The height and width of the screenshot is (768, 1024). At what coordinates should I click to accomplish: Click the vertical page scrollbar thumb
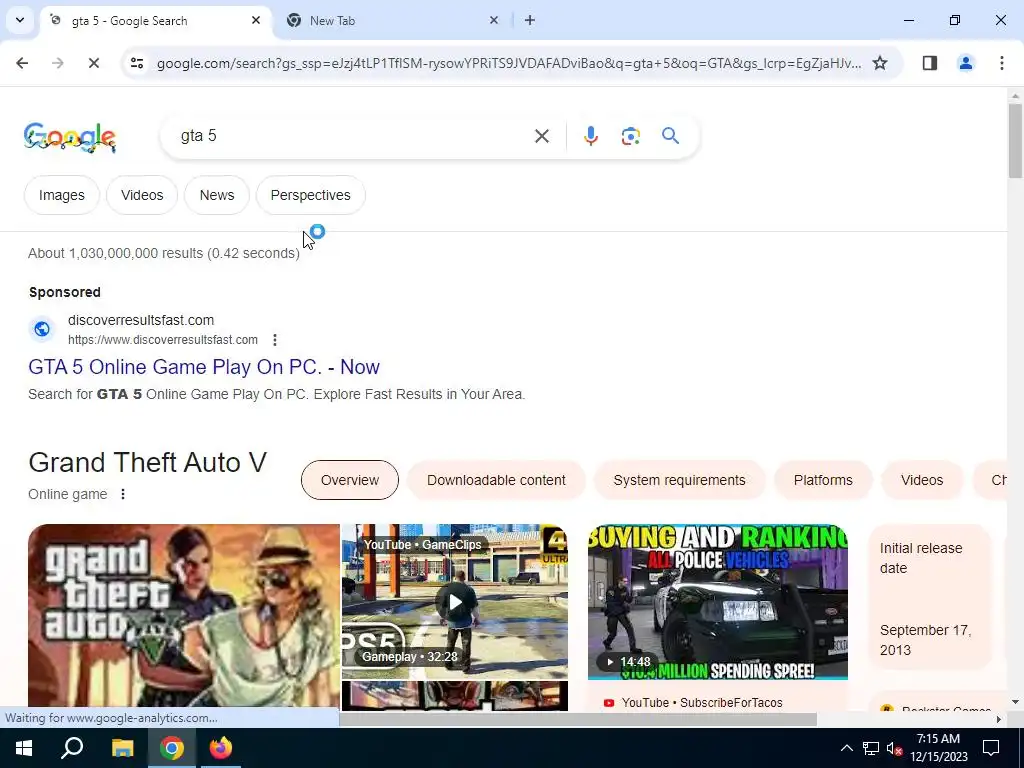click(x=1015, y=140)
